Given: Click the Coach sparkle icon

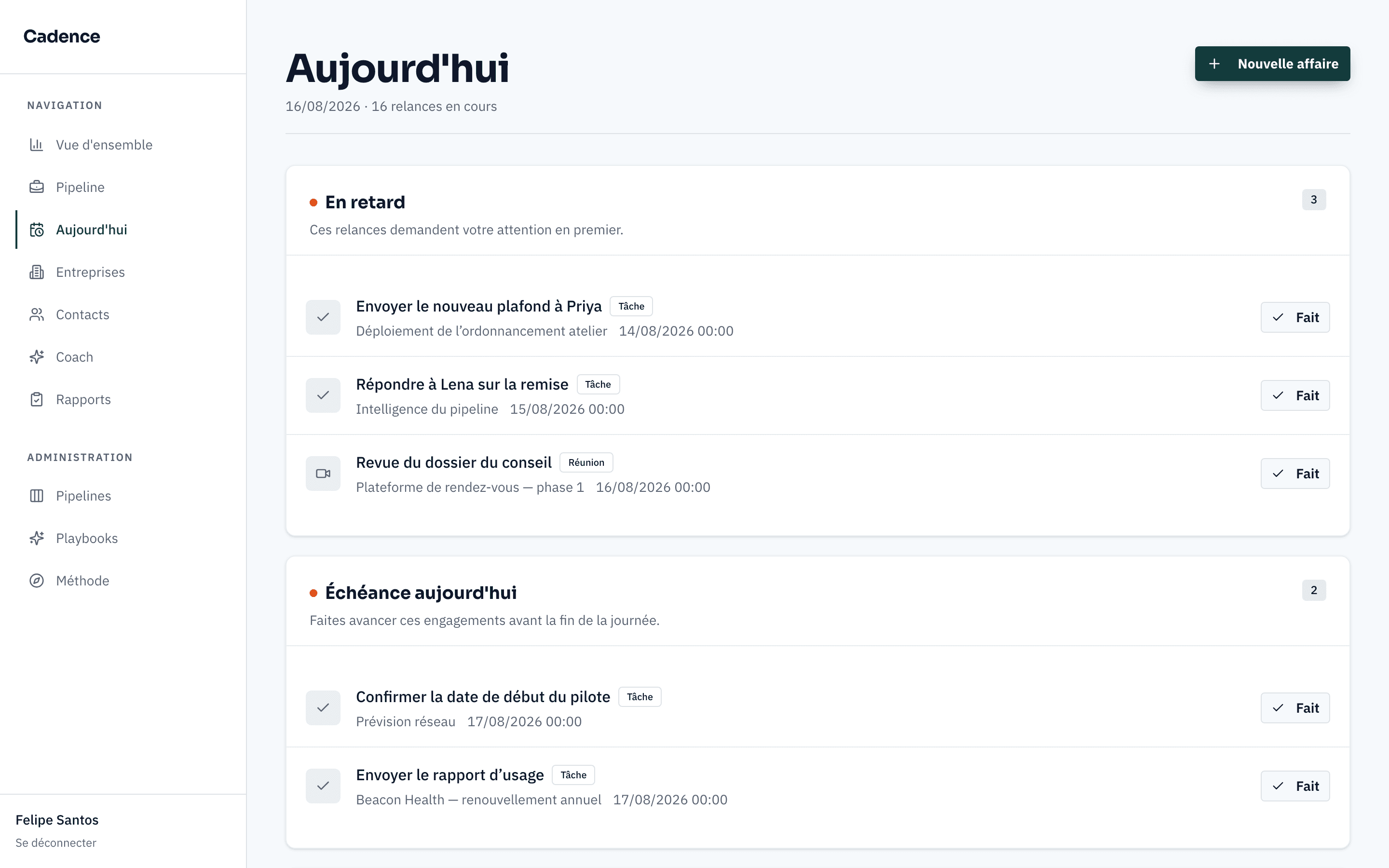Looking at the screenshot, I should pos(36,357).
